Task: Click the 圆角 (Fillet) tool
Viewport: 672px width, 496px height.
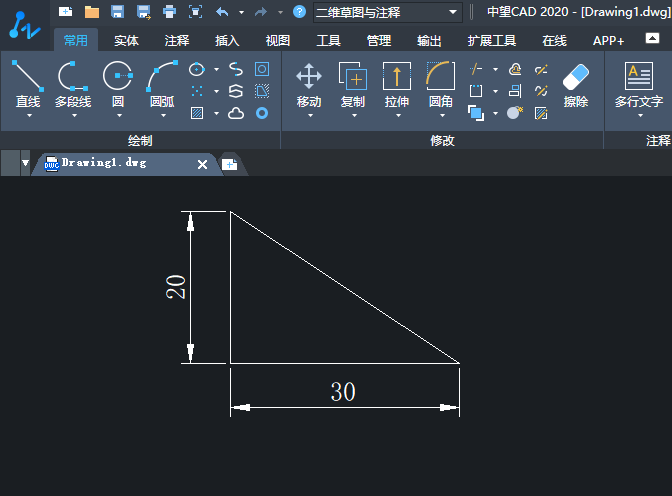Action: [441, 77]
